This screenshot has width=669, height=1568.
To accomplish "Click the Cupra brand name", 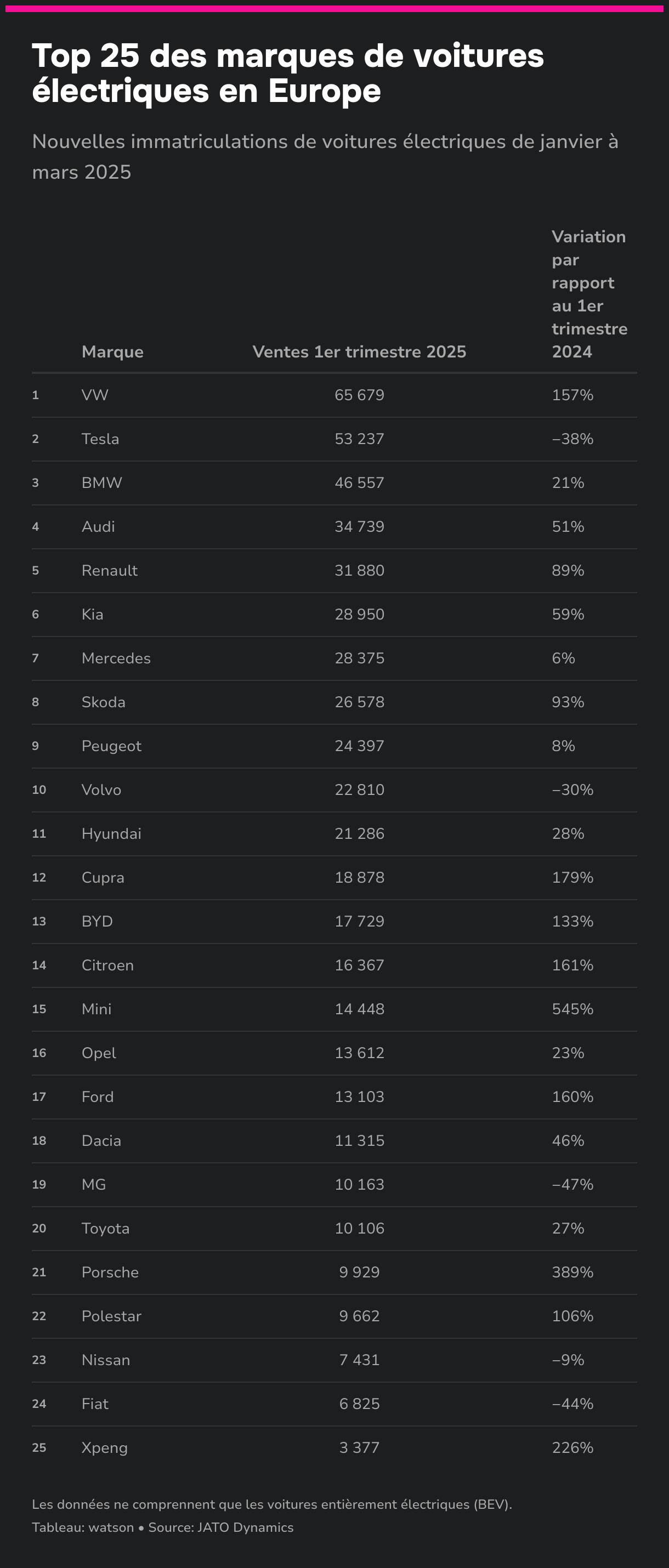I will point(103,877).
